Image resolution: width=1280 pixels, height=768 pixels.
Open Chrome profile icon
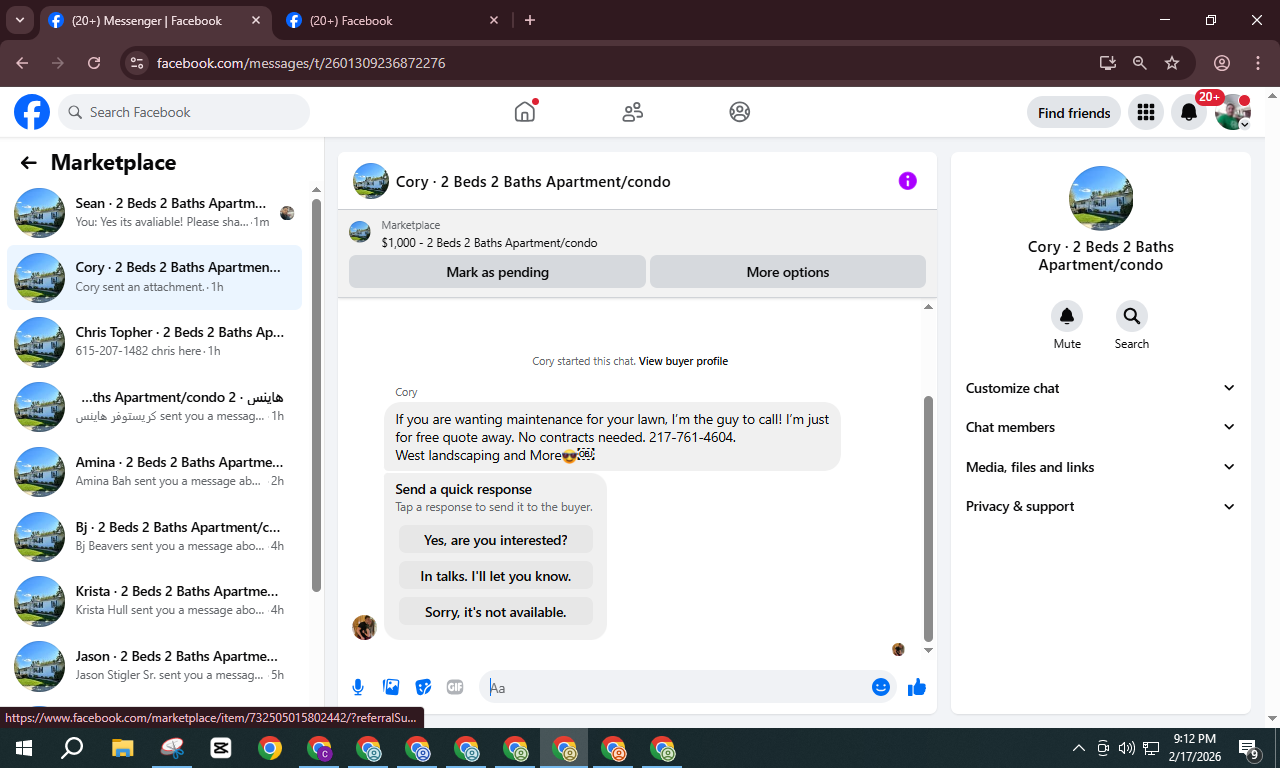tap(1222, 63)
